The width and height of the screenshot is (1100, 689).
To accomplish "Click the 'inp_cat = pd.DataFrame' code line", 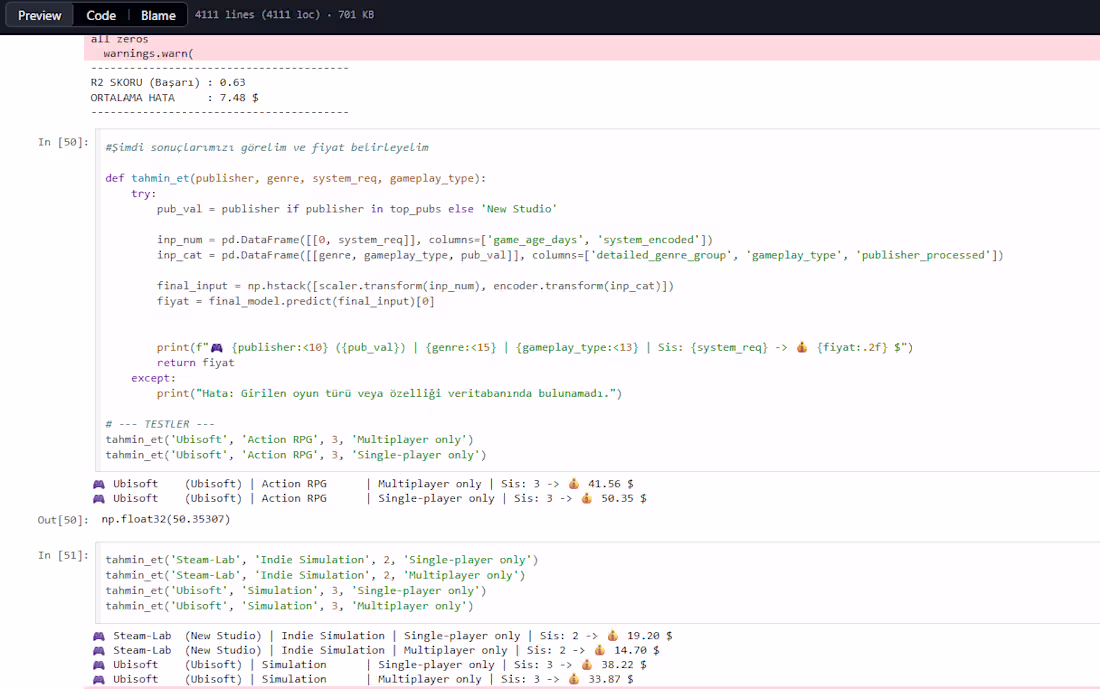I will click(579, 255).
